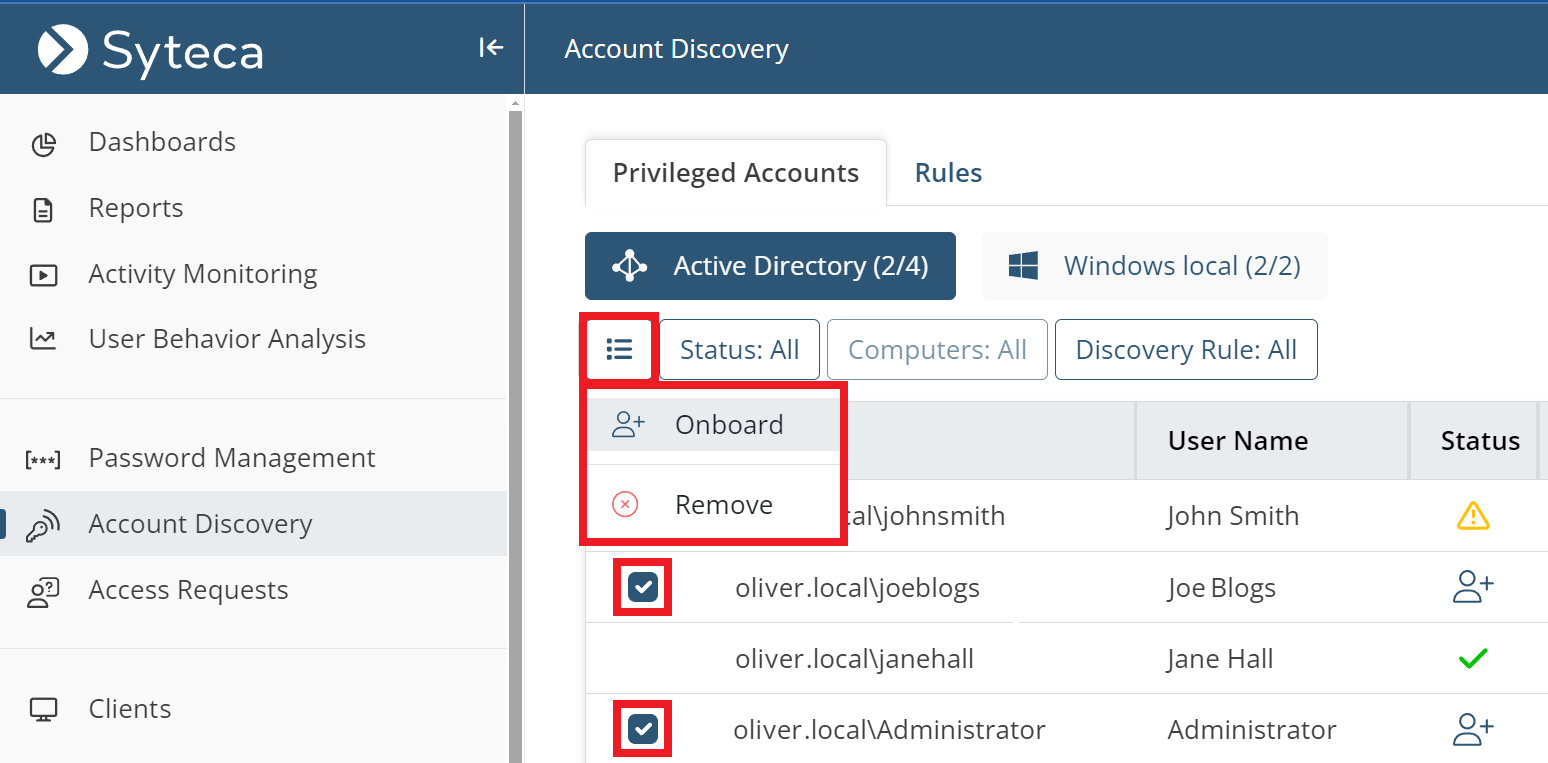Uncheck the oliver.local\joeblogs checkbox

[642, 588]
